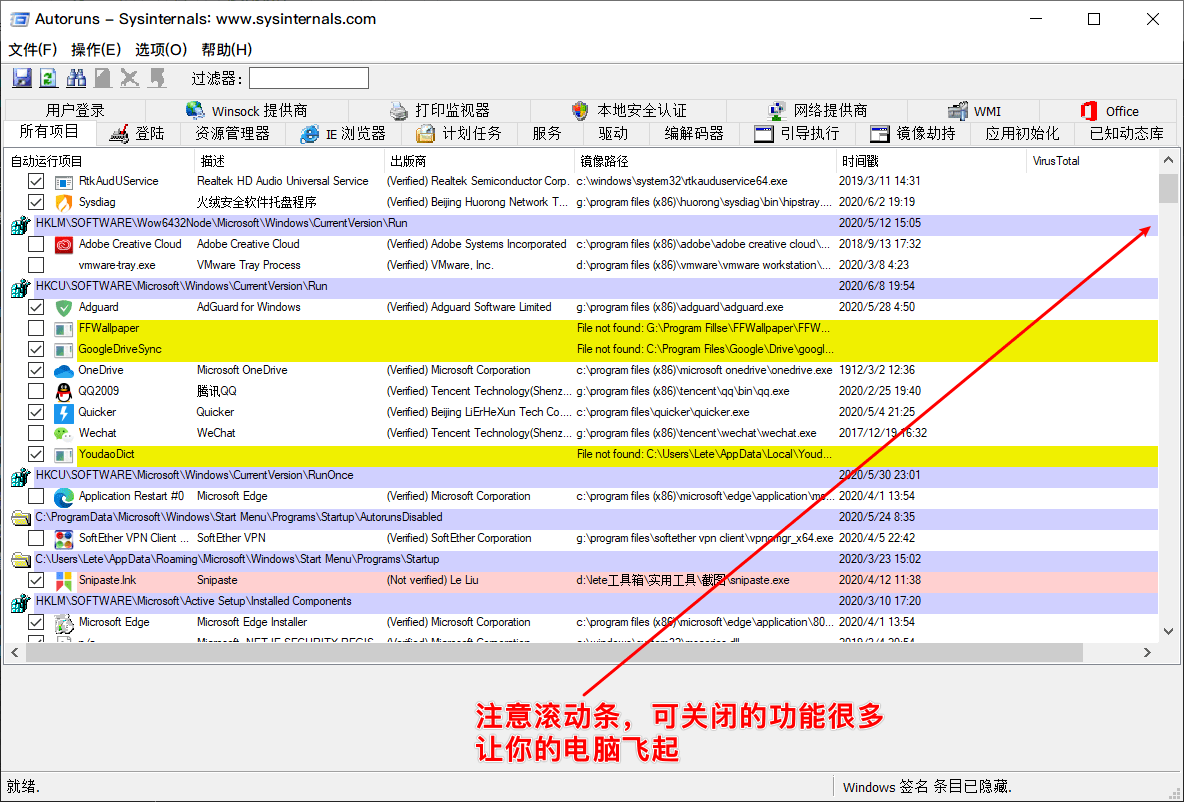Enable the Adobe Creative Cloud checkbox
This screenshot has width=1184, height=802.
36,244
